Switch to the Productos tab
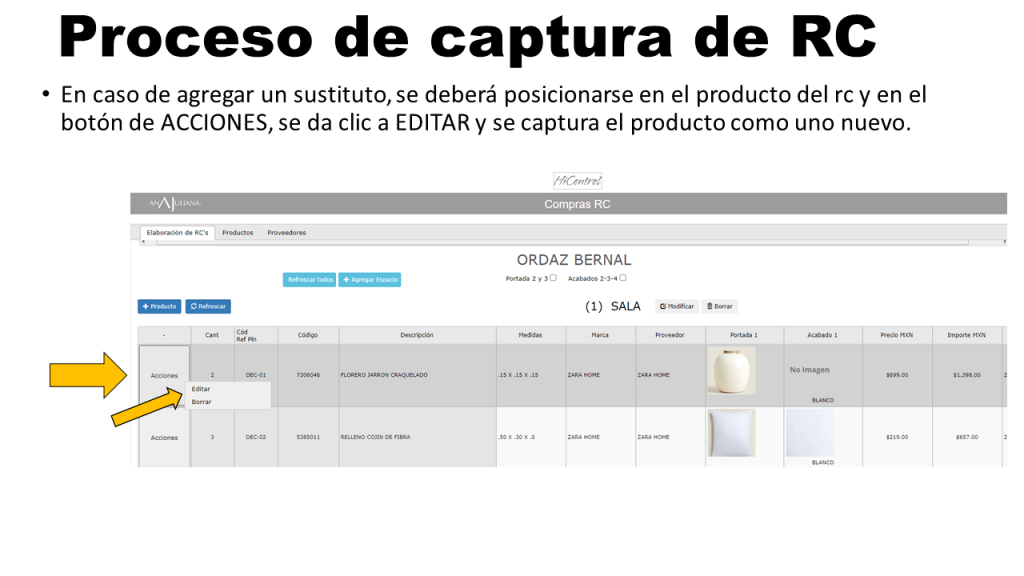Screen dimensions: 1024x576 point(238,233)
